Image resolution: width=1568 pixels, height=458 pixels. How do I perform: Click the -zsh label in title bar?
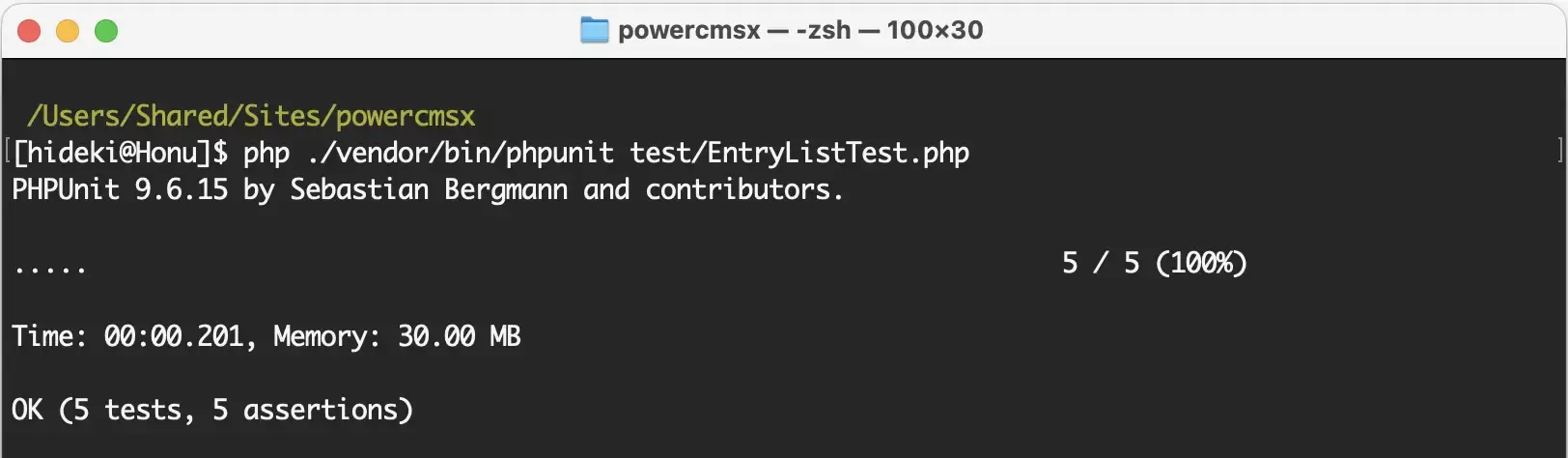point(824,31)
